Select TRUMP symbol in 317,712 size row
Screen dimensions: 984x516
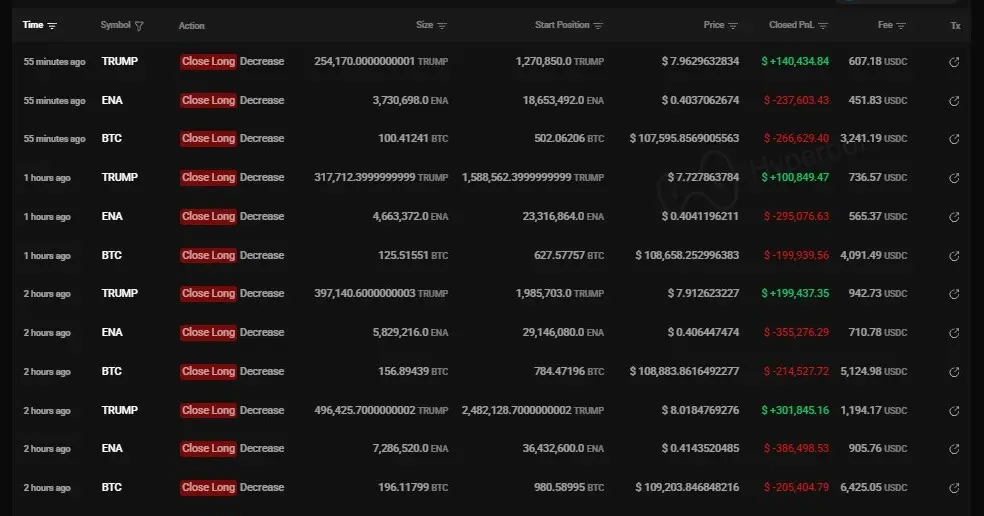119,178
